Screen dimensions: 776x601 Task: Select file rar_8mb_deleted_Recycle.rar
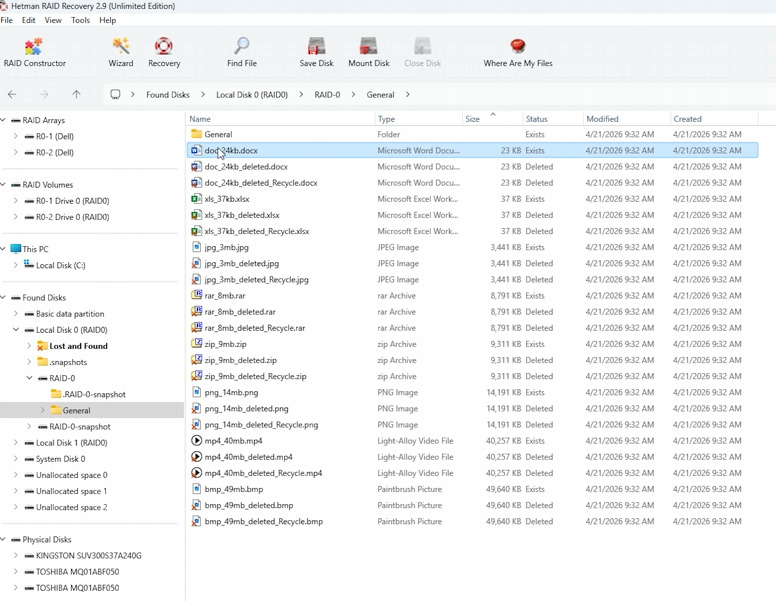tap(472, 328)
